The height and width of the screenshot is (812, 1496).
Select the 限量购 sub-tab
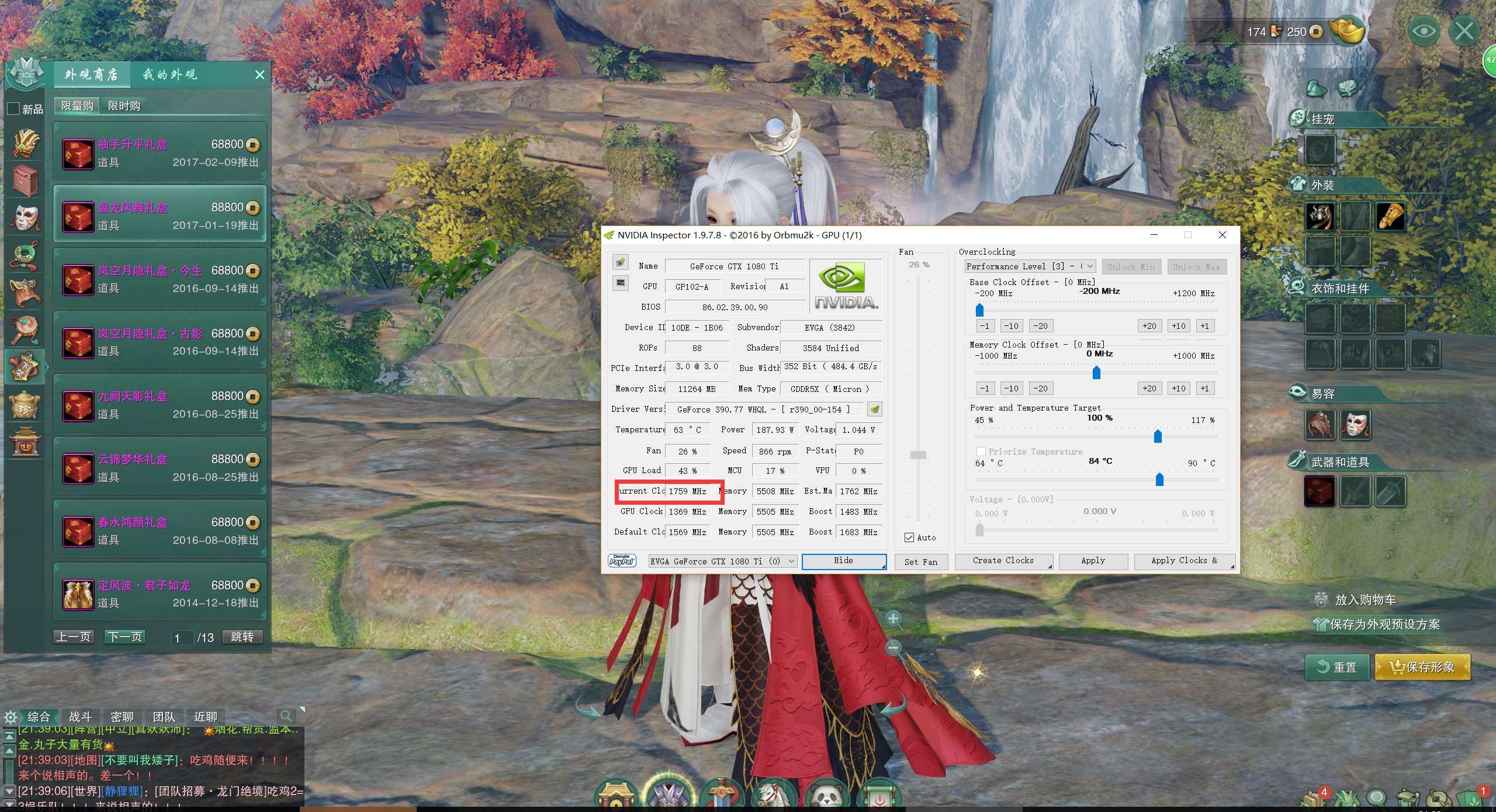[x=77, y=106]
